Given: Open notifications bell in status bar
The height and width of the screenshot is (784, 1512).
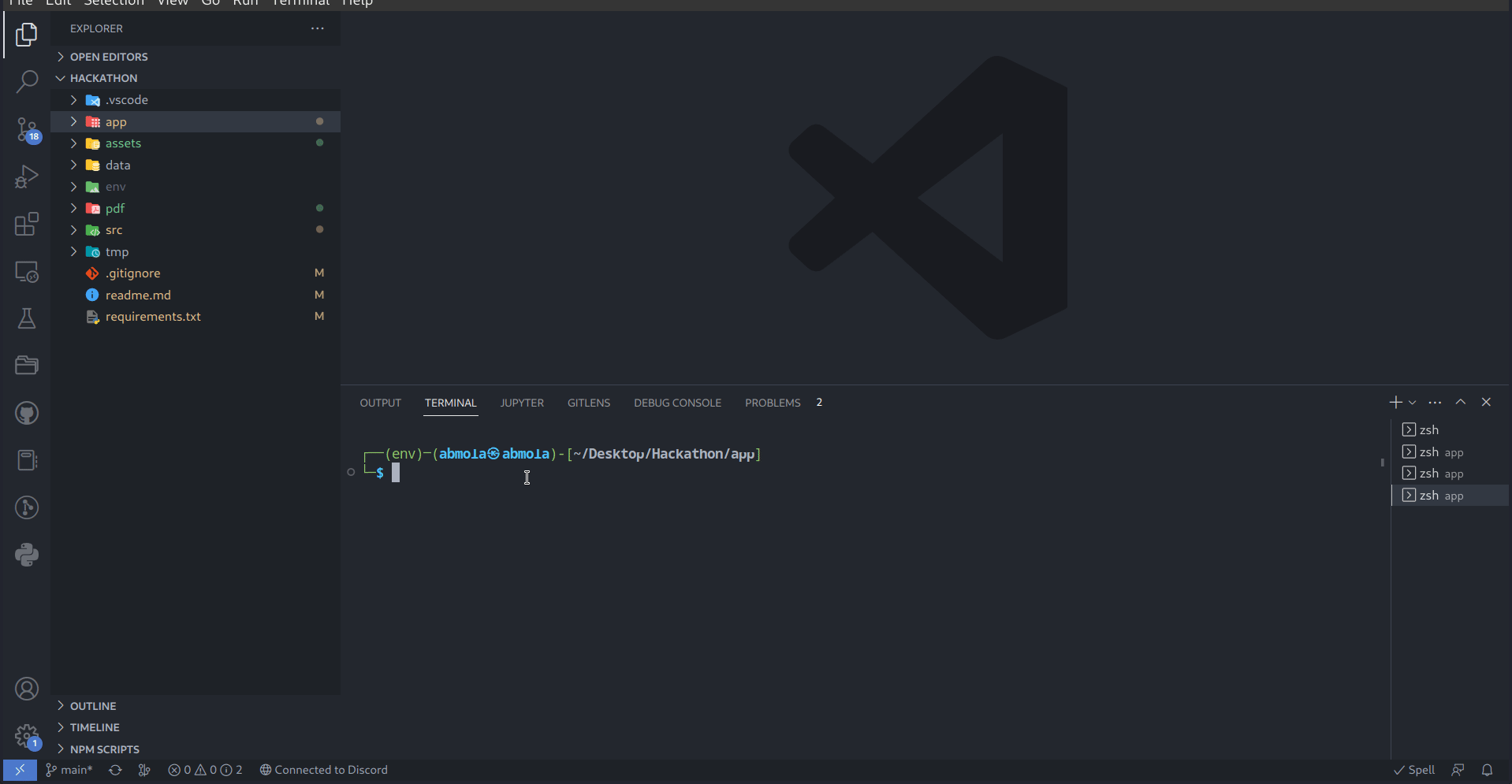Looking at the screenshot, I should point(1488,770).
